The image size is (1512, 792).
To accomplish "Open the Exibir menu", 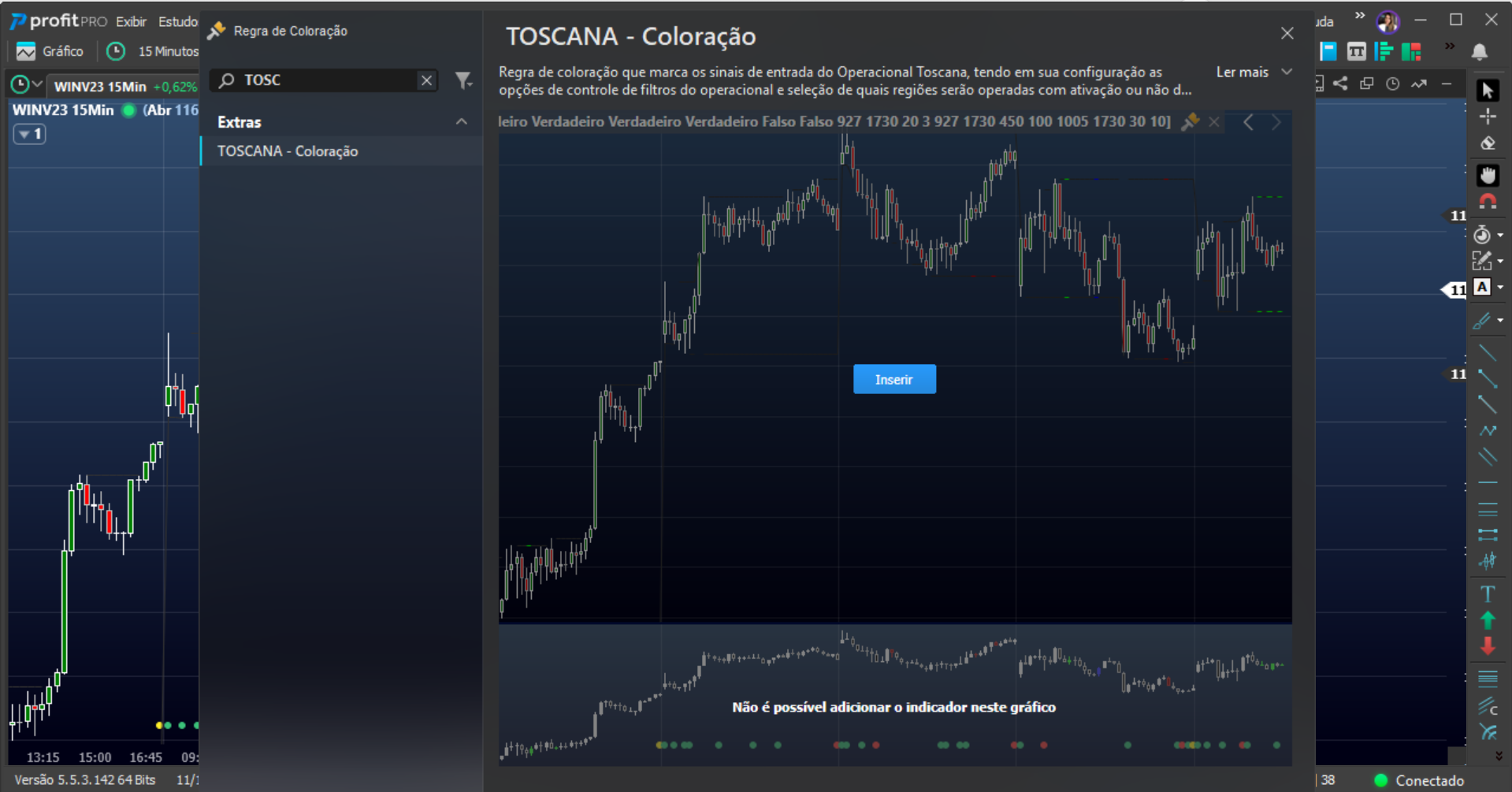I will coord(131,21).
